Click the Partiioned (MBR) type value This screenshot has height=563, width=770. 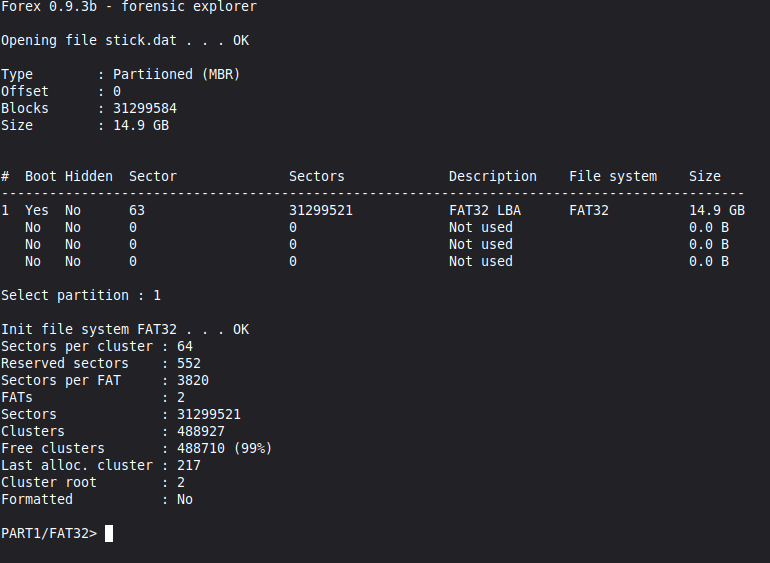(176, 74)
